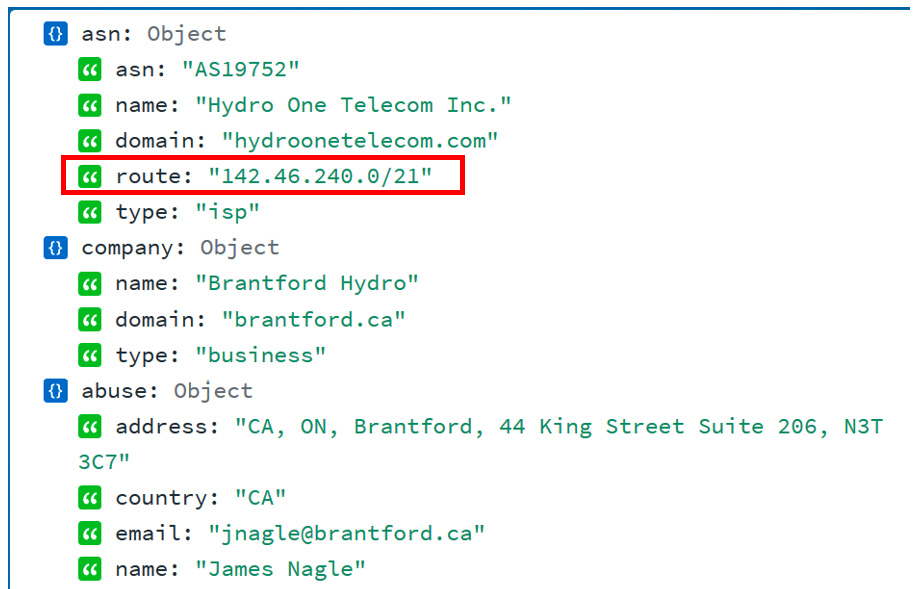Select the "route:" key label
Viewport: 916px width, 589px height.
tap(154, 176)
